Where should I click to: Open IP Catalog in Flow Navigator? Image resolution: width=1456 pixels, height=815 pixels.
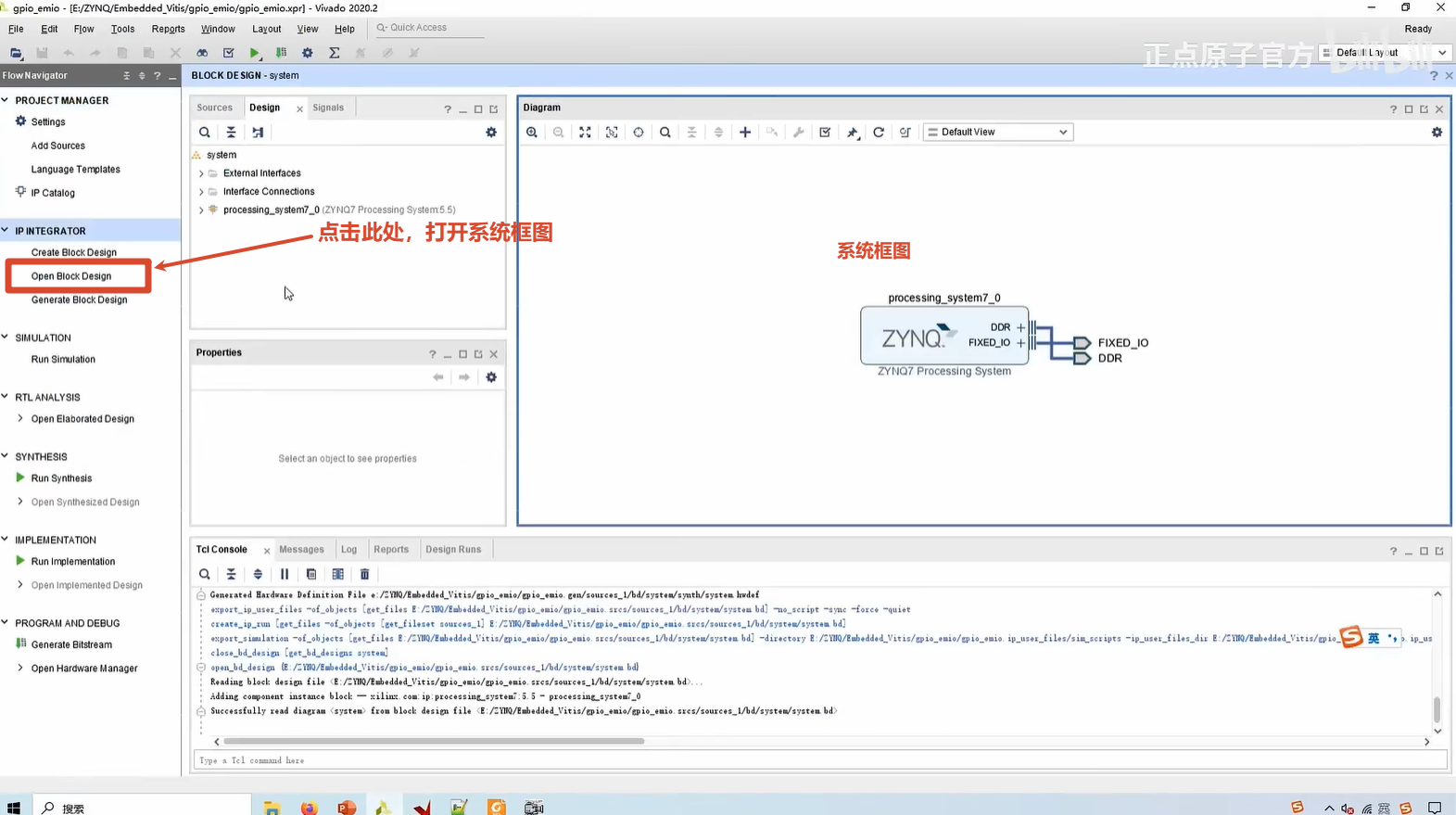click(53, 193)
